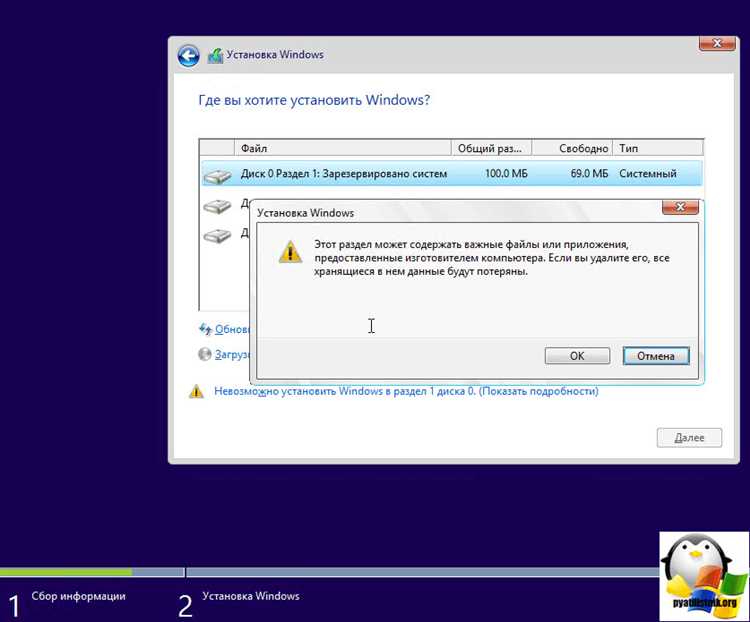Click the step 2 Установка Windows label

[x=251, y=596]
